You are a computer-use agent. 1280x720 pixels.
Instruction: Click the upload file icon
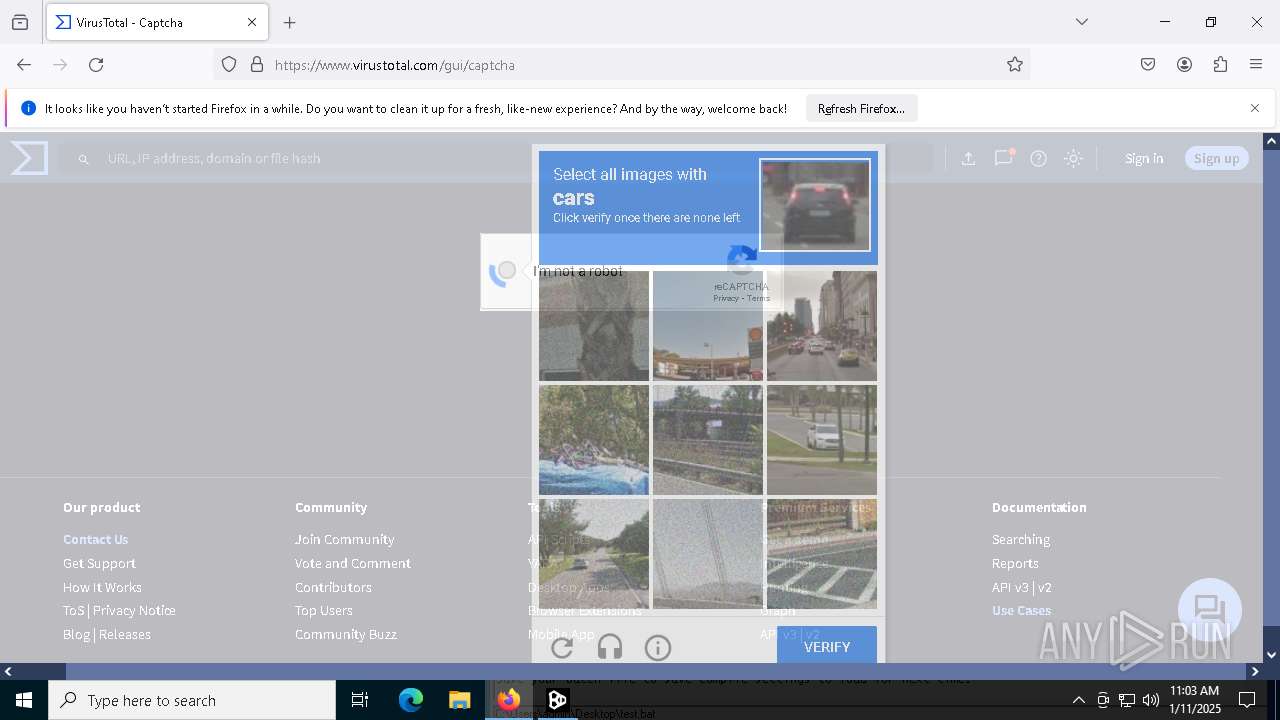coord(968,158)
